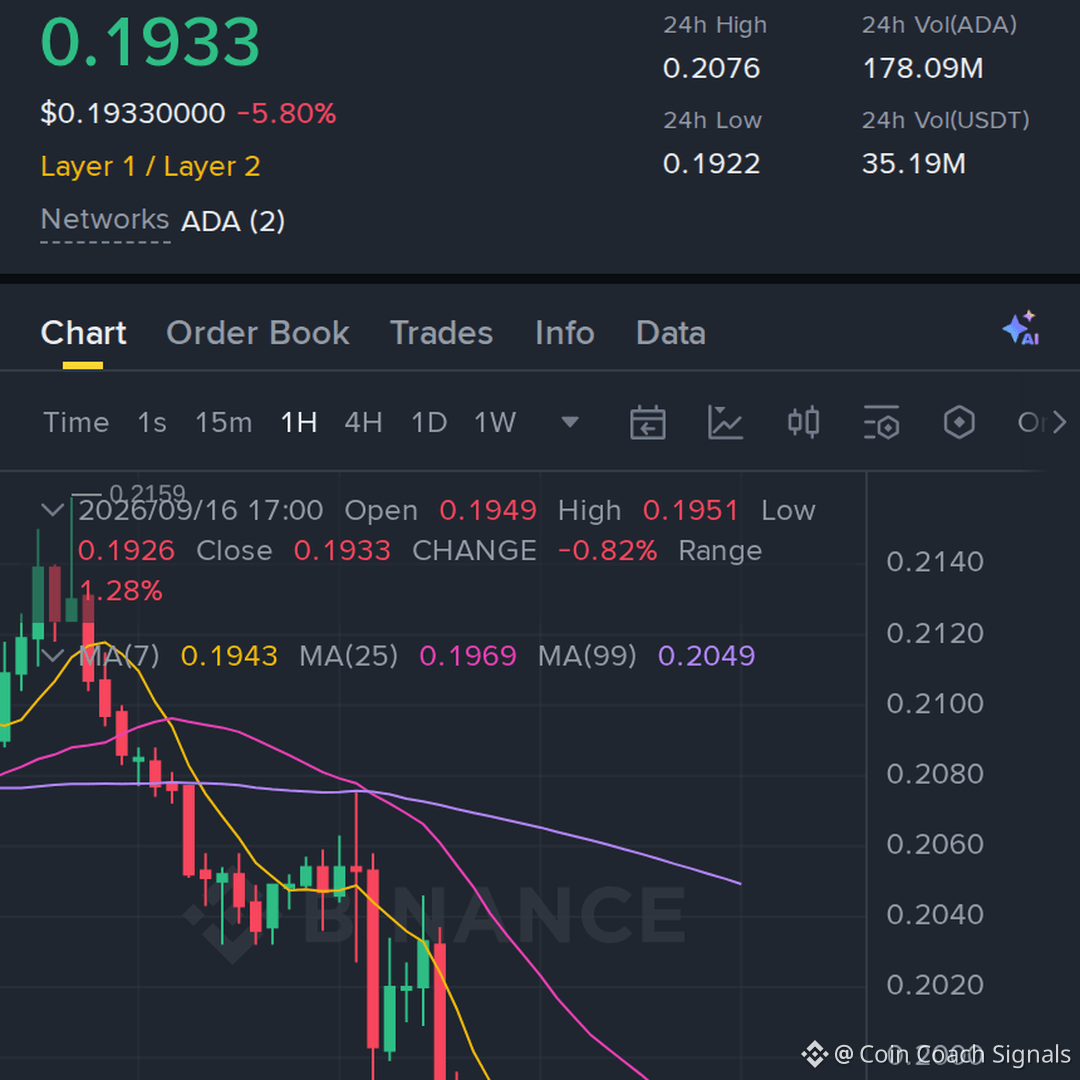Change the candlestick chart style icon

pyautogui.click(x=803, y=422)
